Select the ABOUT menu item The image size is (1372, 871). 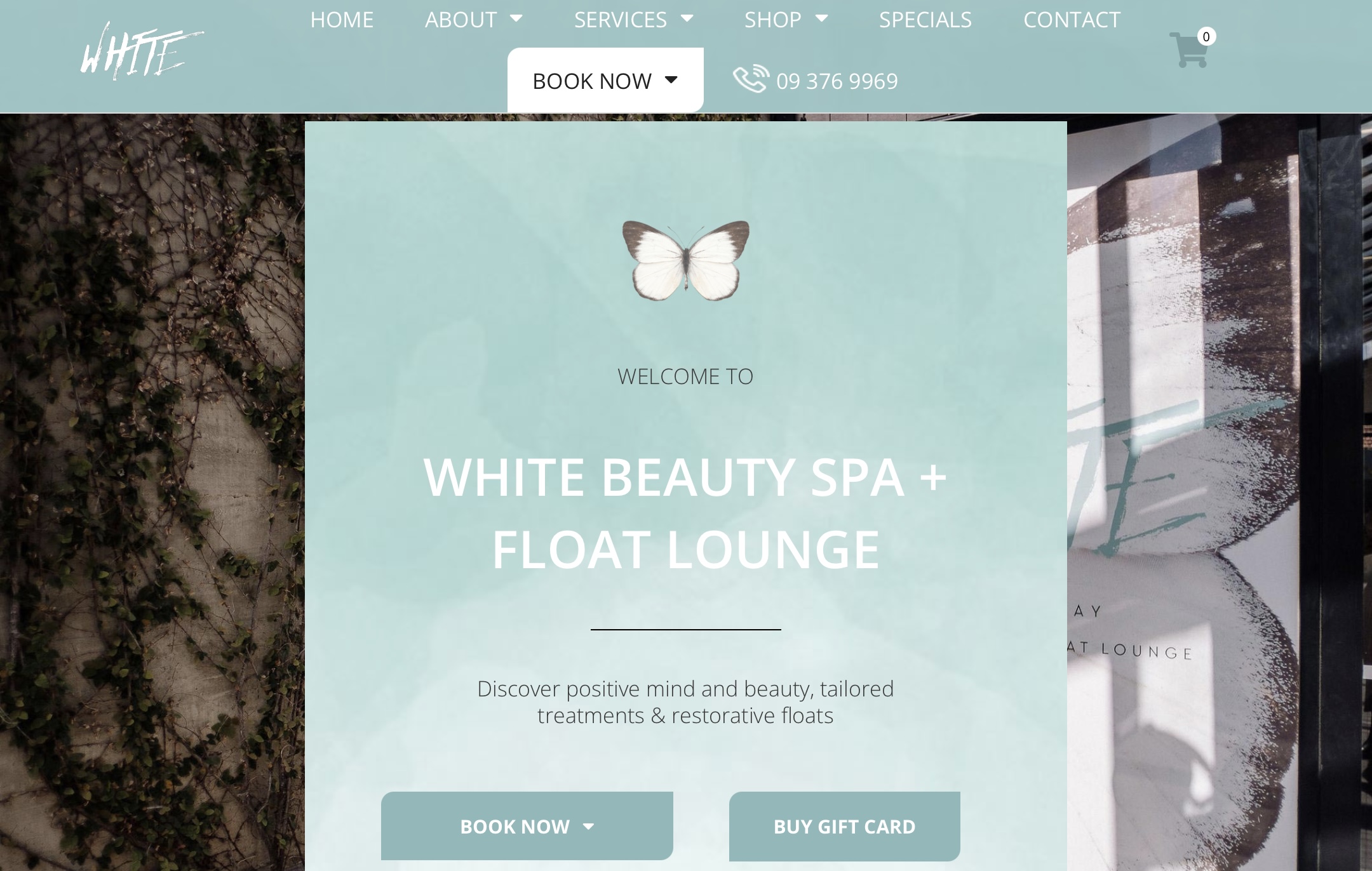[x=461, y=20]
